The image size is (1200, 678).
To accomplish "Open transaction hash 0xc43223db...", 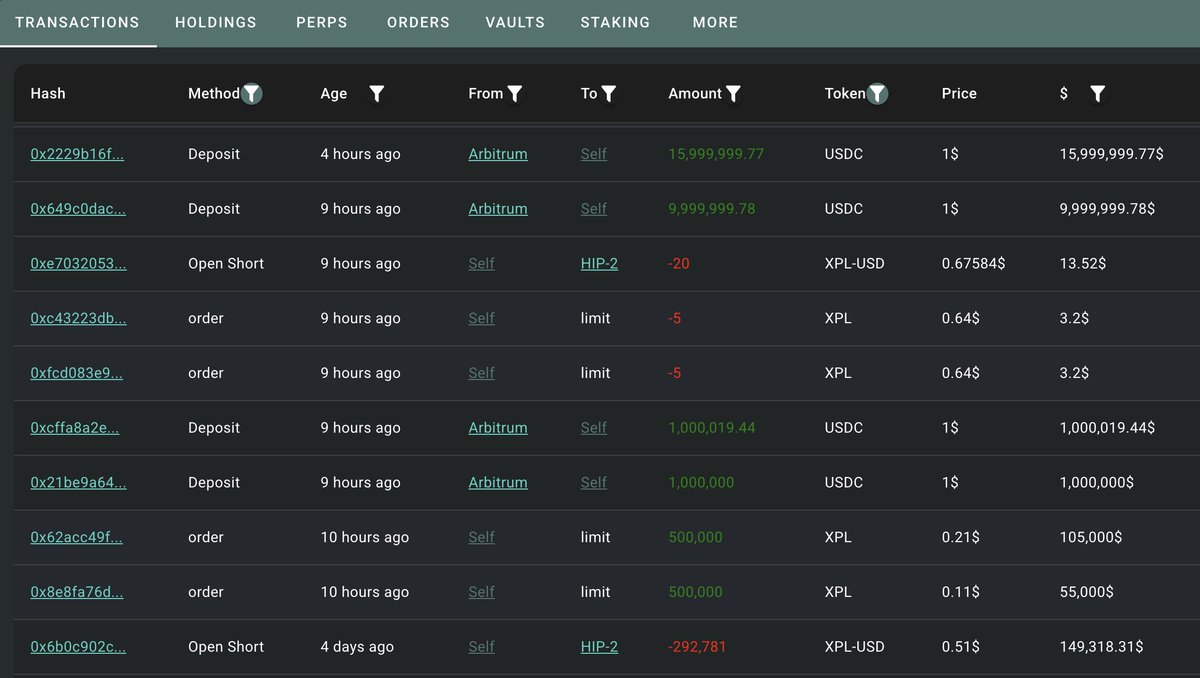I will (79, 318).
